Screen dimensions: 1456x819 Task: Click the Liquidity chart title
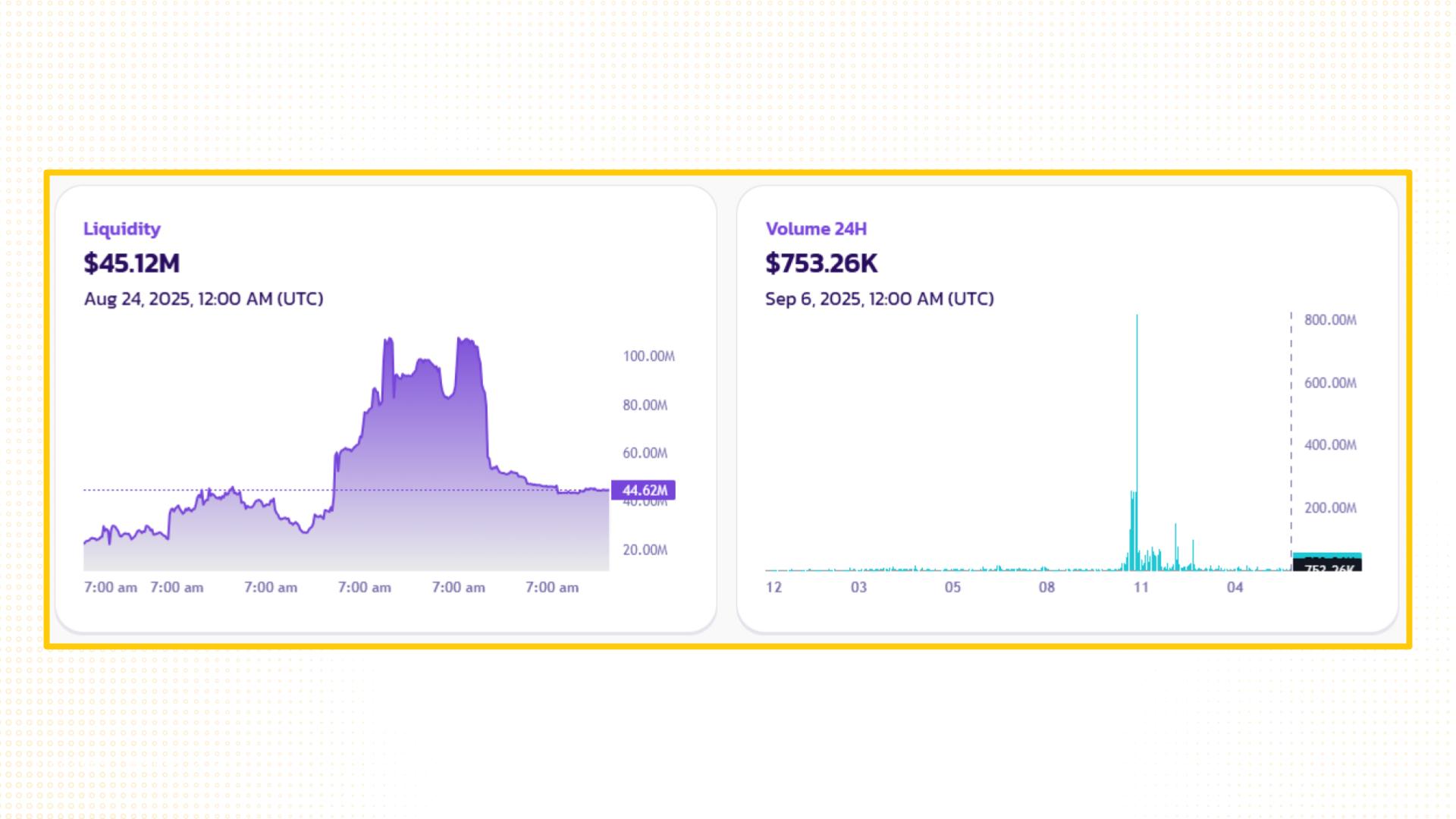click(121, 229)
